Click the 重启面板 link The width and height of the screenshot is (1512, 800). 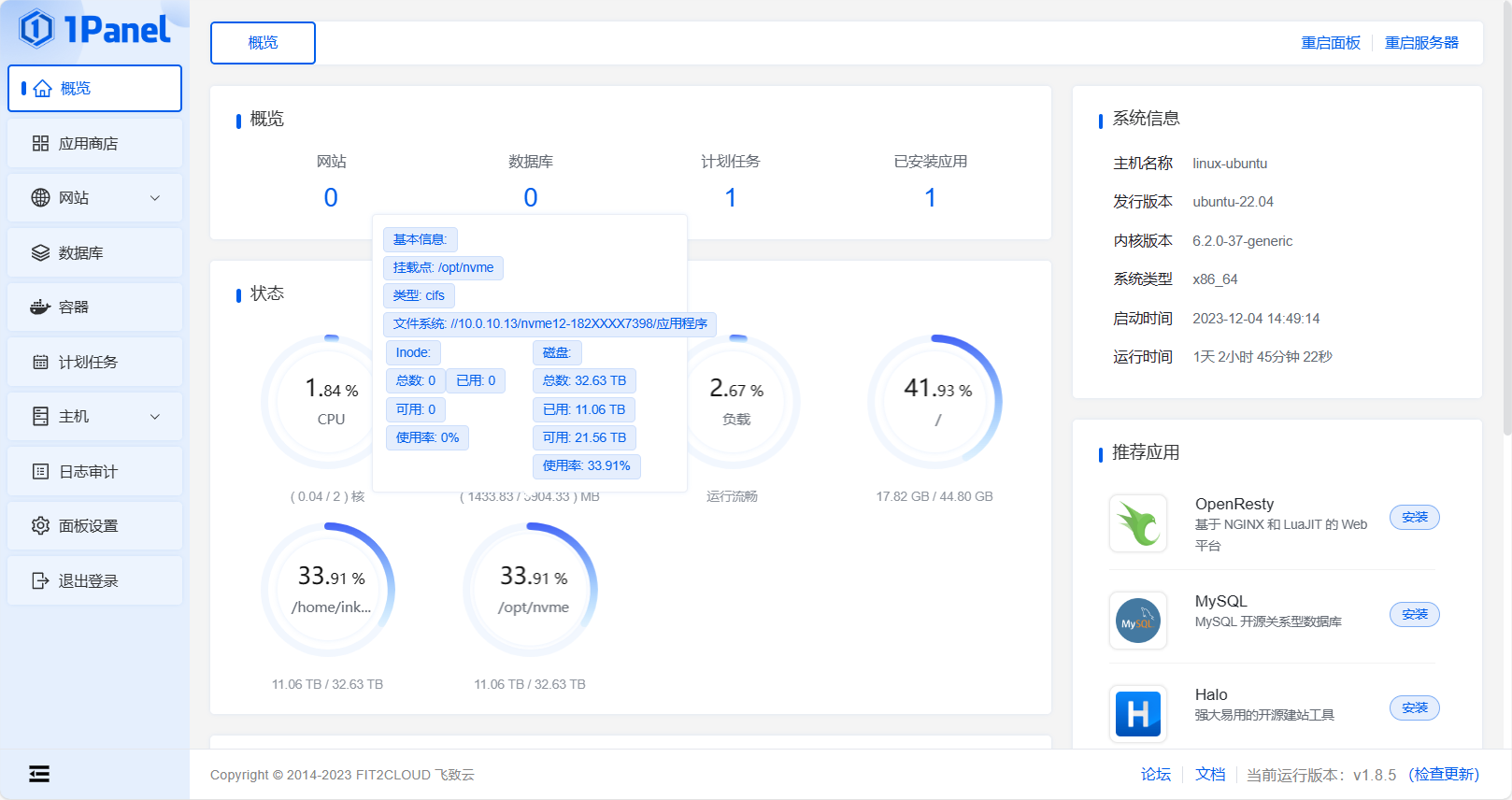point(1331,43)
